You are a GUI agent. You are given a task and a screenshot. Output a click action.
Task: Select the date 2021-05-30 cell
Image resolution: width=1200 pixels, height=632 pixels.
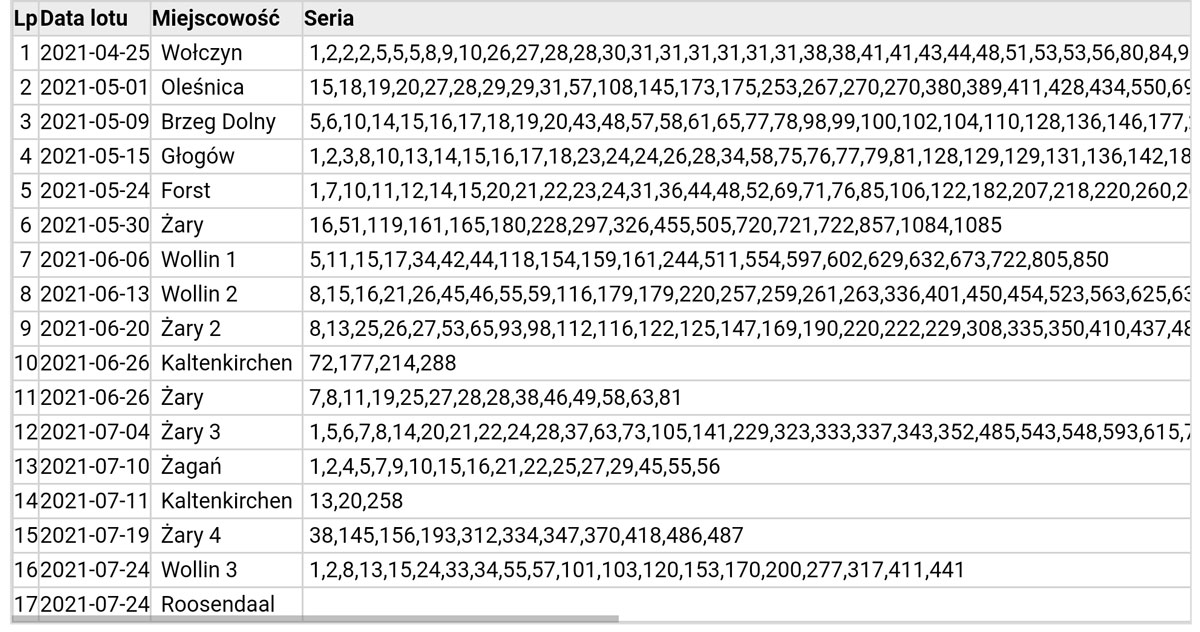coord(95,225)
